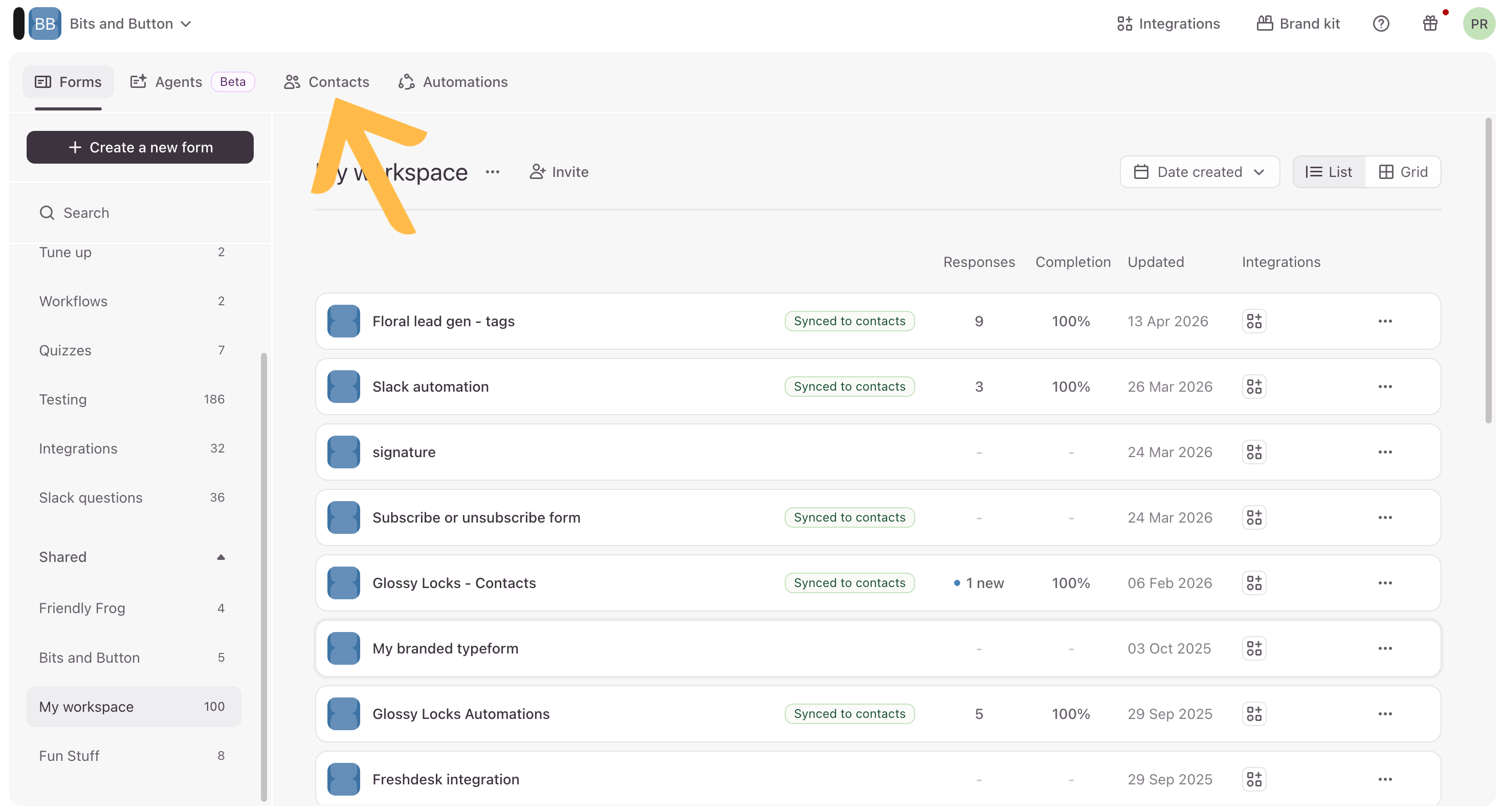The height and width of the screenshot is (812, 1503).
Task: Open three-dot menu for signature form
Action: [x=1384, y=452]
